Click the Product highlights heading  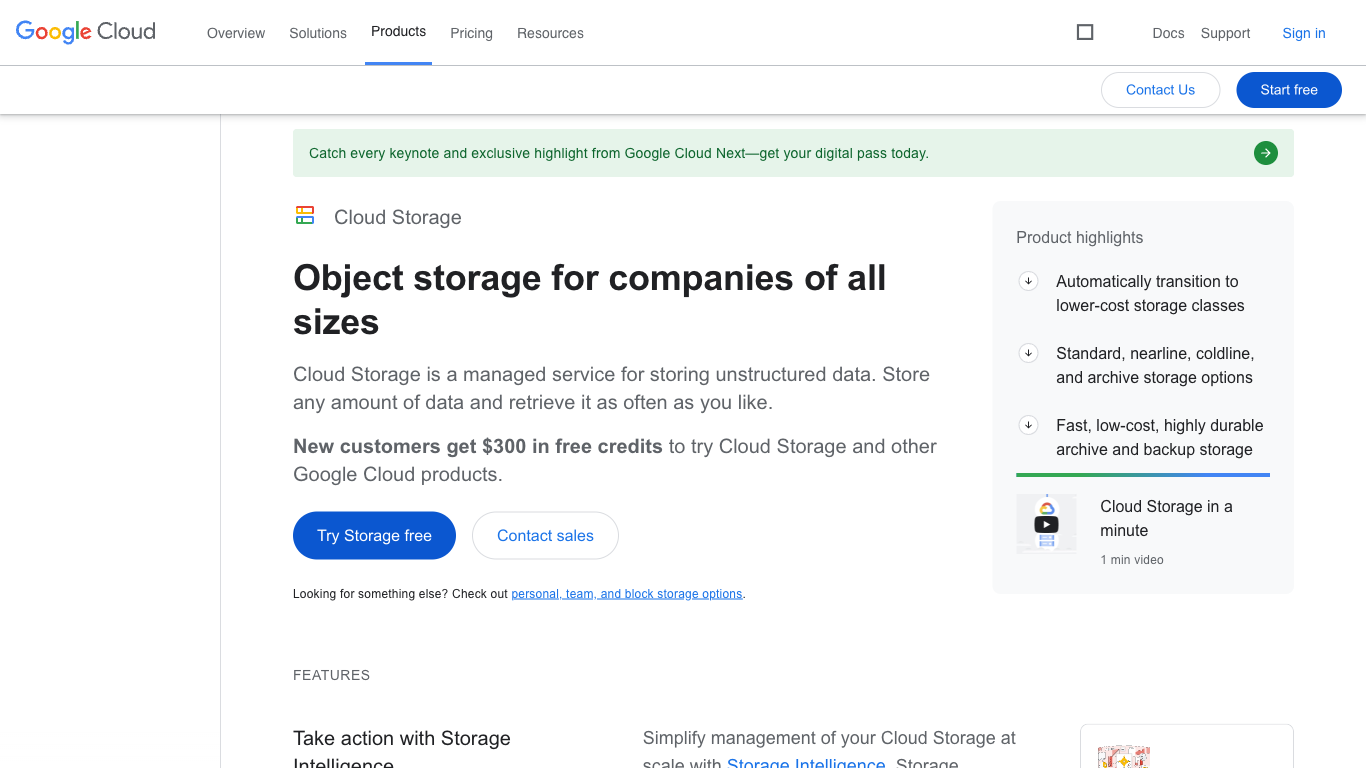click(x=1079, y=237)
